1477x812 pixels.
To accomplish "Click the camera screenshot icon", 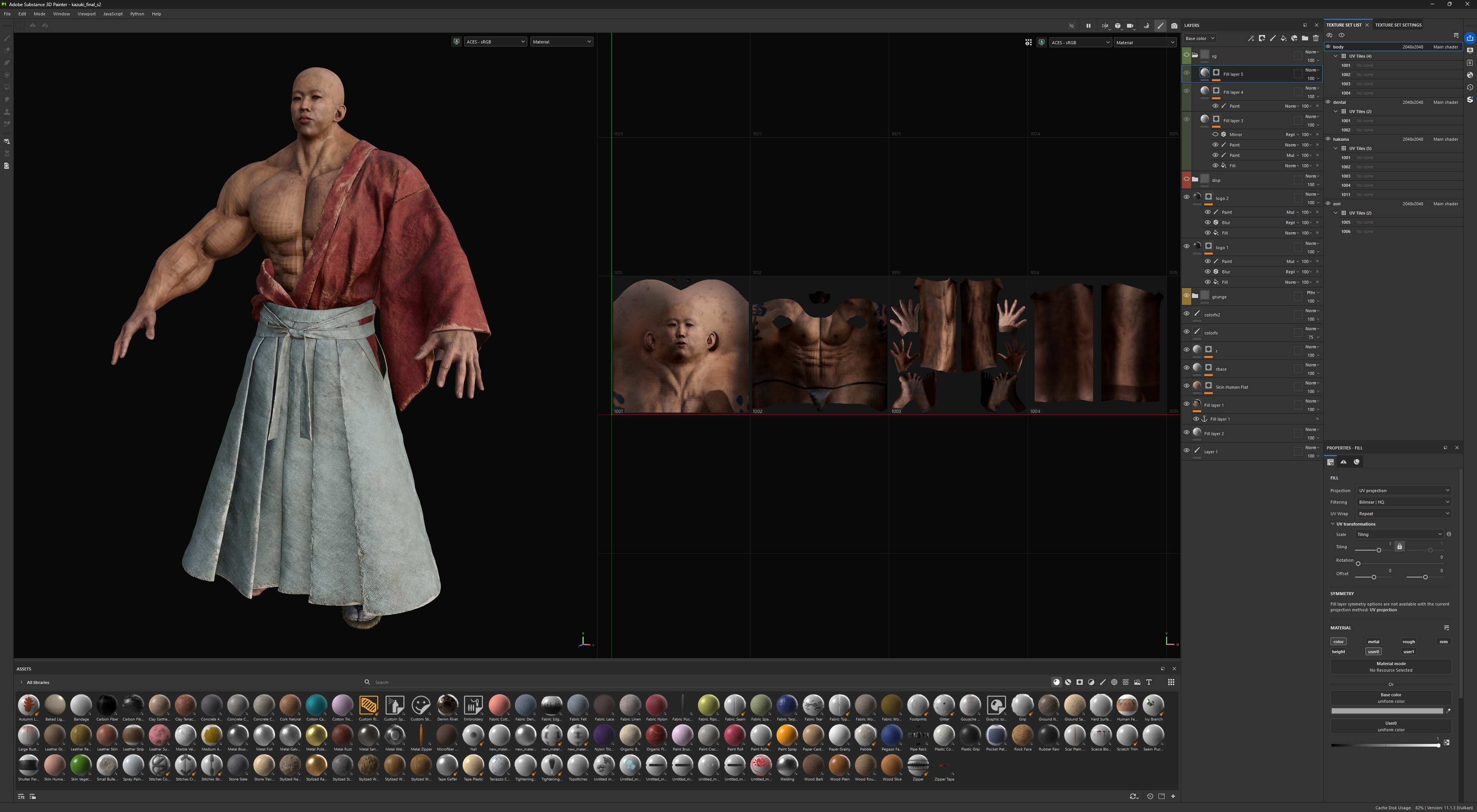I will coord(1174,26).
